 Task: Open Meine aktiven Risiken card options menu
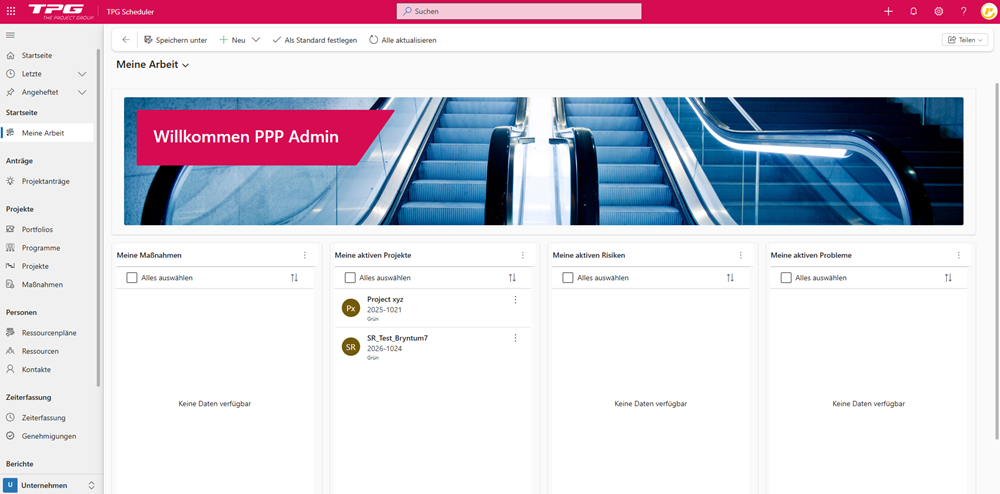740,256
